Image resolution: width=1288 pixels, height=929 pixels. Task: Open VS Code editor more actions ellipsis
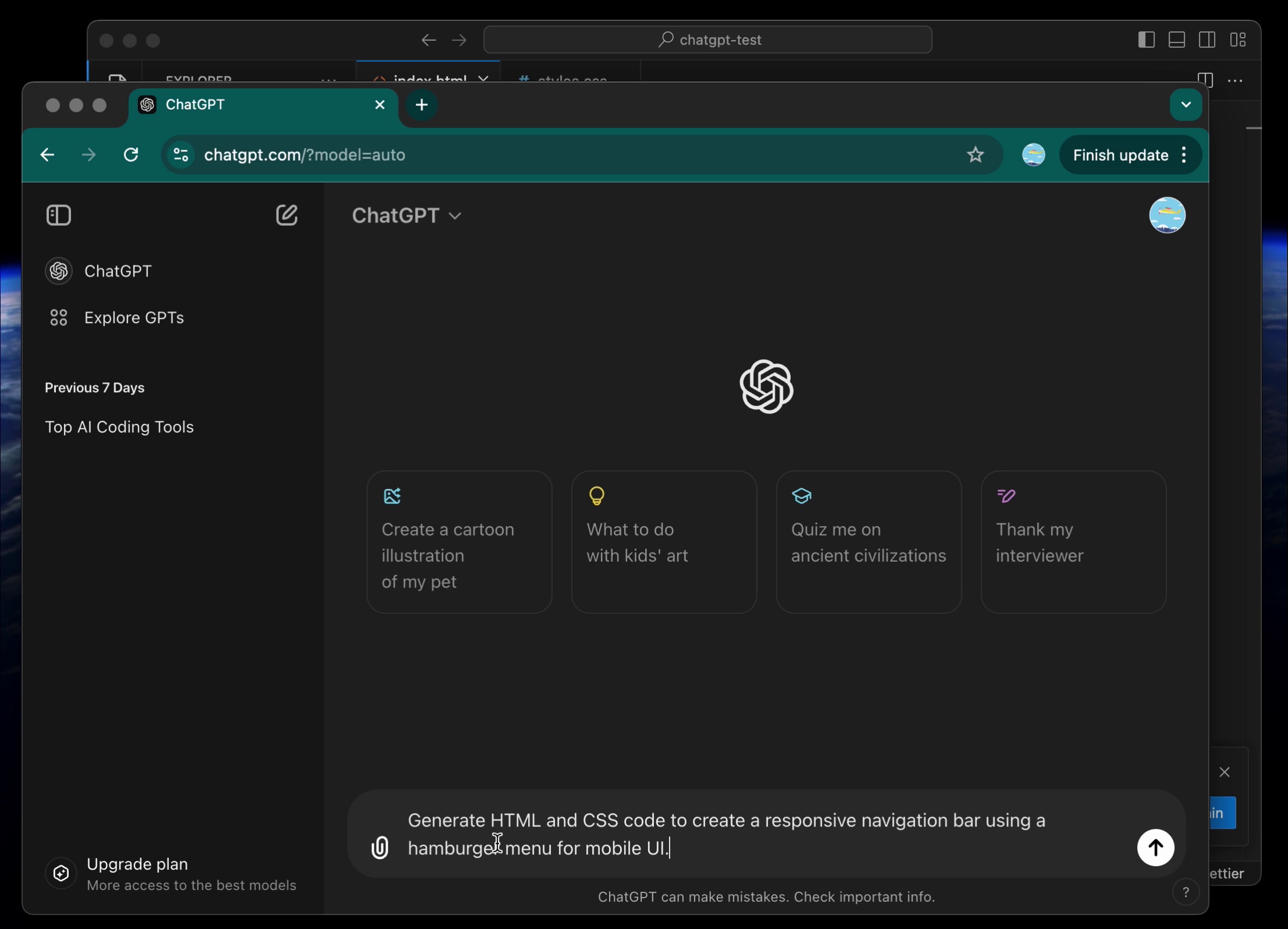pos(1235,80)
